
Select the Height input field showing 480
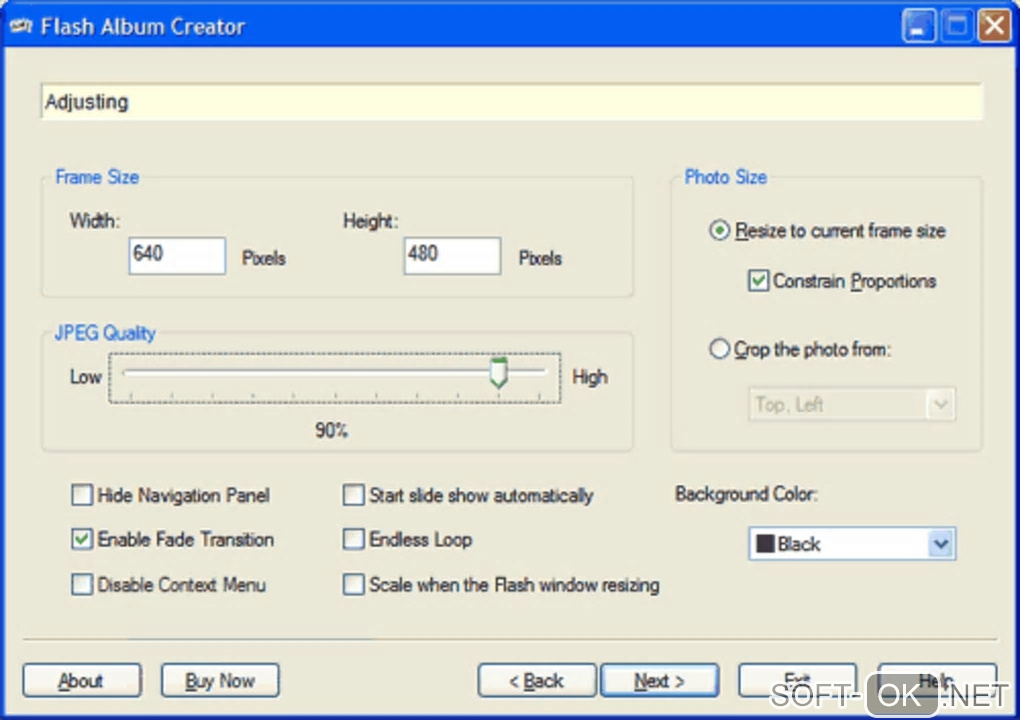coord(452,256)
